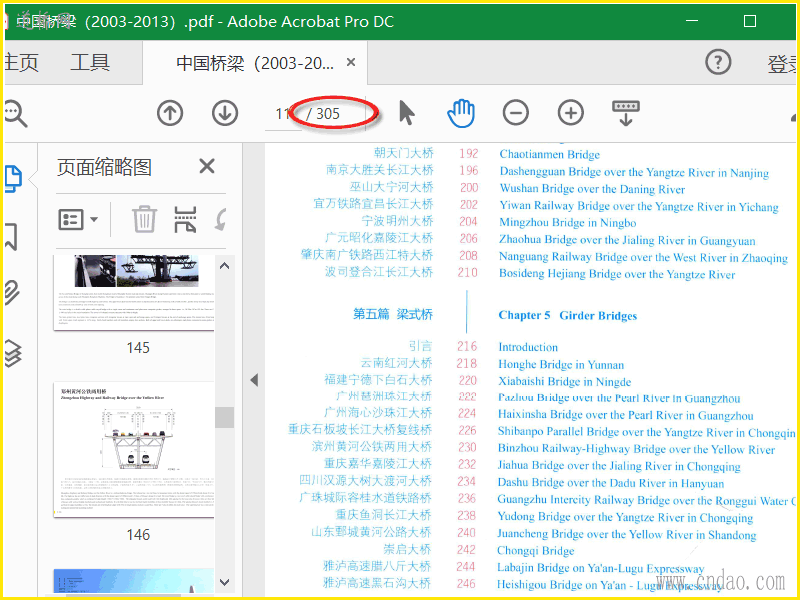This screenshot has height=600, width=800.
Task: Click the 第五篇 梁式桥 heading
Action: point(393,314)
